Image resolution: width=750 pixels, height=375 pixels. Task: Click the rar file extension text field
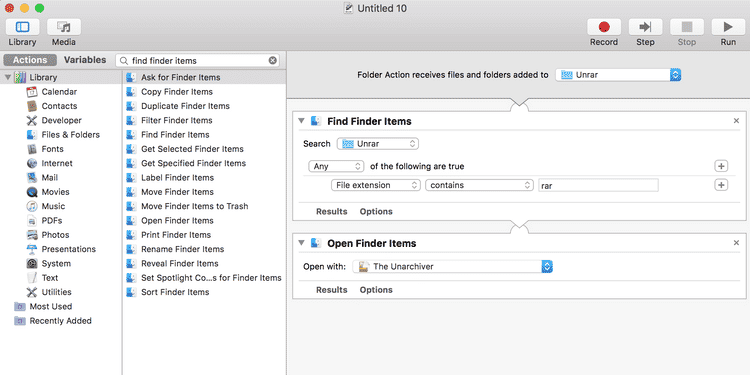pyautogui.click(x=598, y=185)
